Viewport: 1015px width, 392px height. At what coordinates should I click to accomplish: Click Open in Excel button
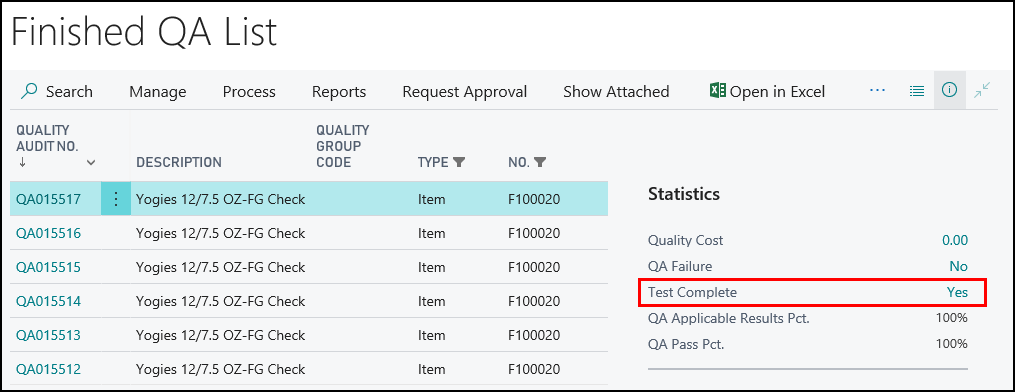(x=767, y=92)
